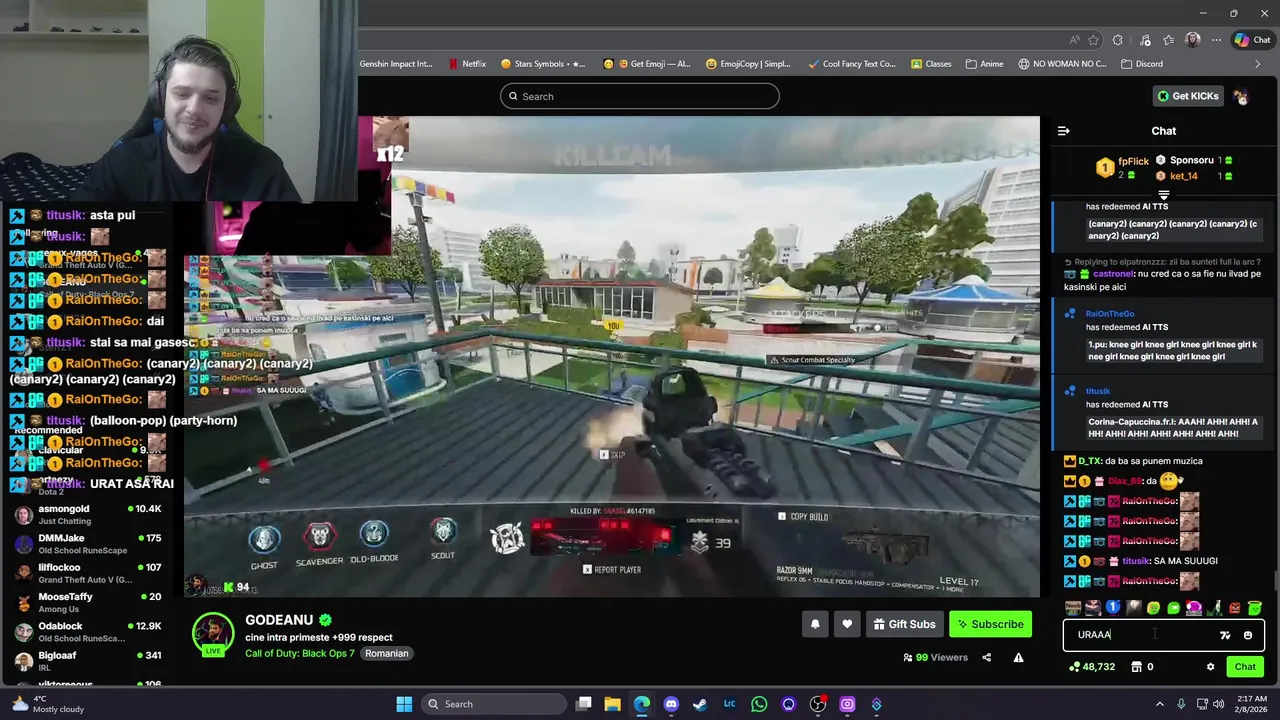Subscribe to GODEANU channel
The width and height of the screenshot is (1280, 720).
click(x=990, y=624)
